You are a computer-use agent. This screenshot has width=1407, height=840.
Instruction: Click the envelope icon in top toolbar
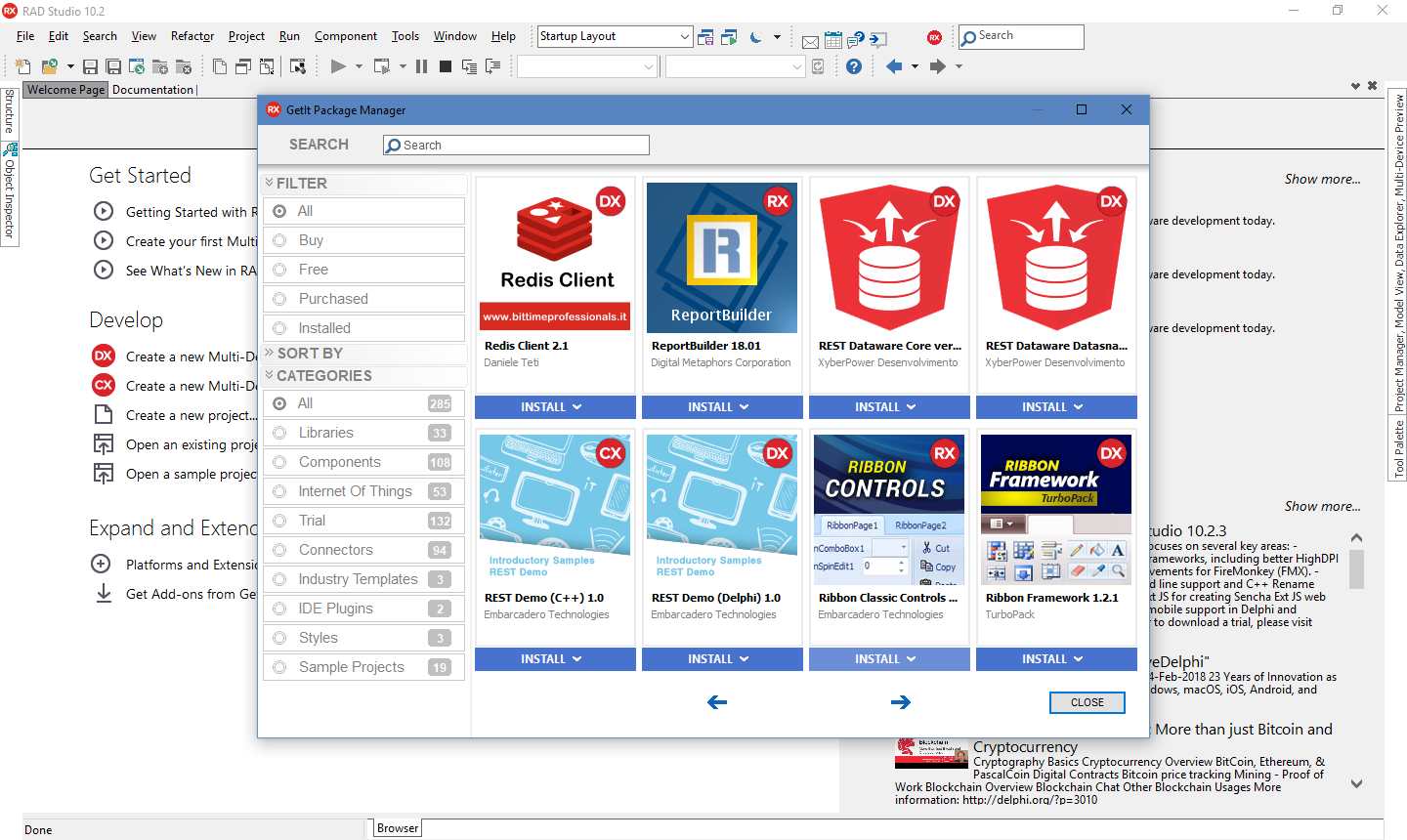click(810, 41)
